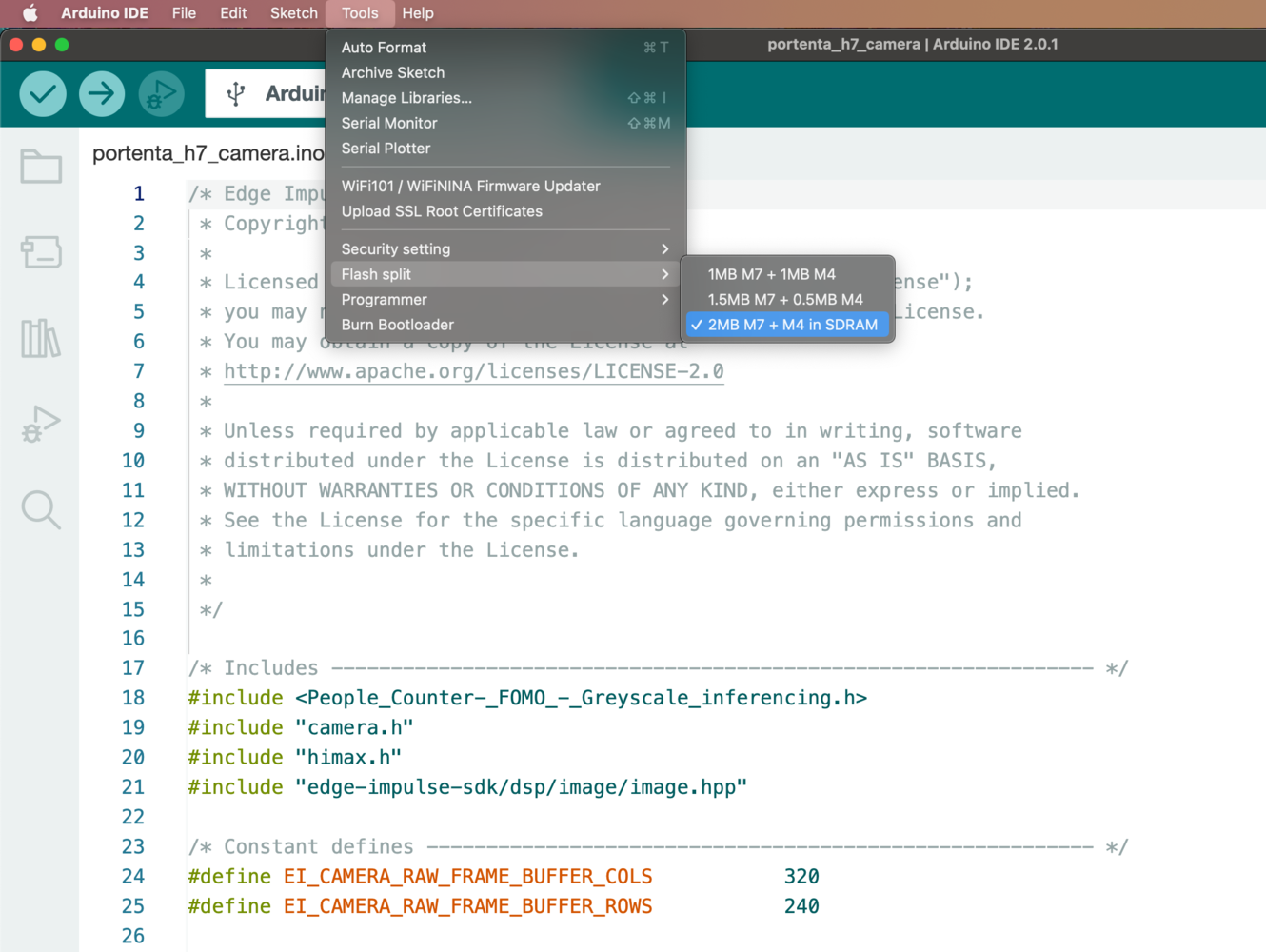
Task: Click EI_CAMERA_RAW_FRAME_BUFFER_ROWS define
Action: tap(467, 906)
